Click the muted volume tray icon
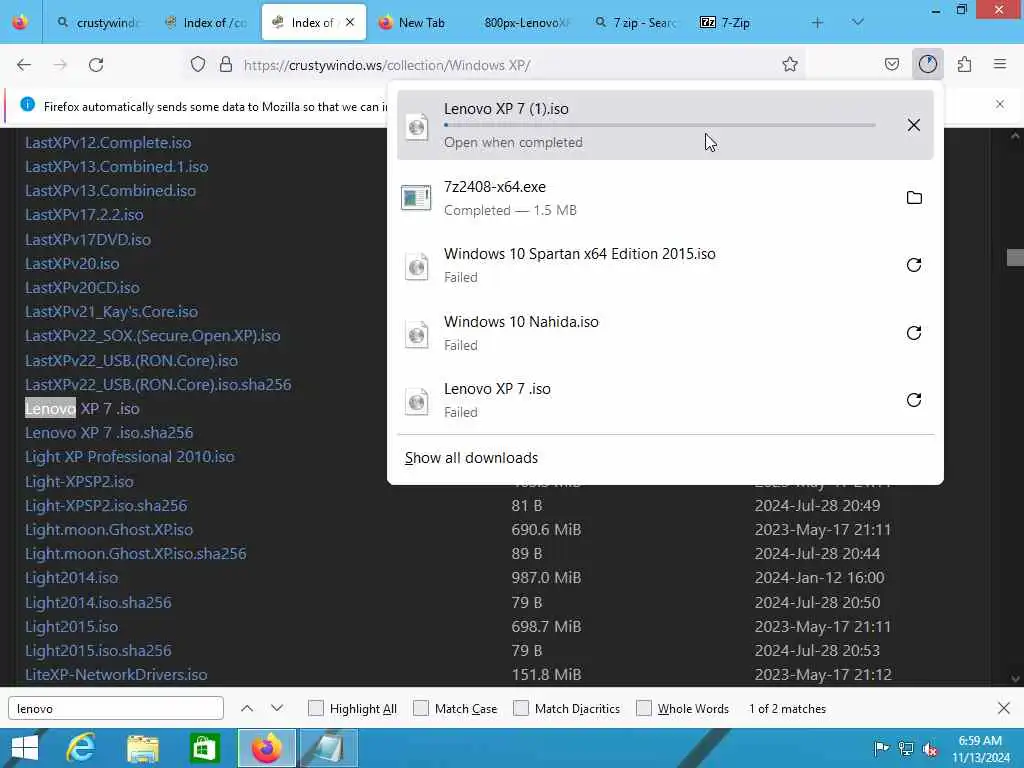 pyautogui.click(x=929, y=748)
